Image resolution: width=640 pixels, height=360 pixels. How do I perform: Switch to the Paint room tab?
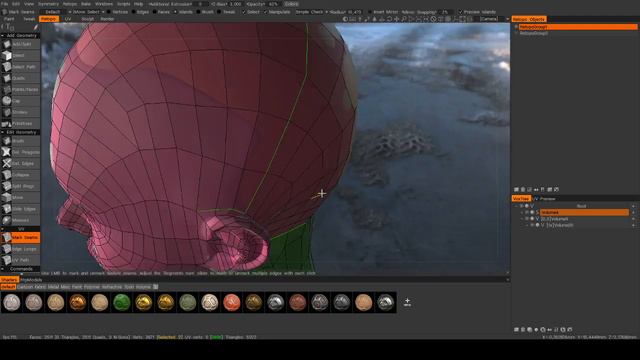pos(9,19)
